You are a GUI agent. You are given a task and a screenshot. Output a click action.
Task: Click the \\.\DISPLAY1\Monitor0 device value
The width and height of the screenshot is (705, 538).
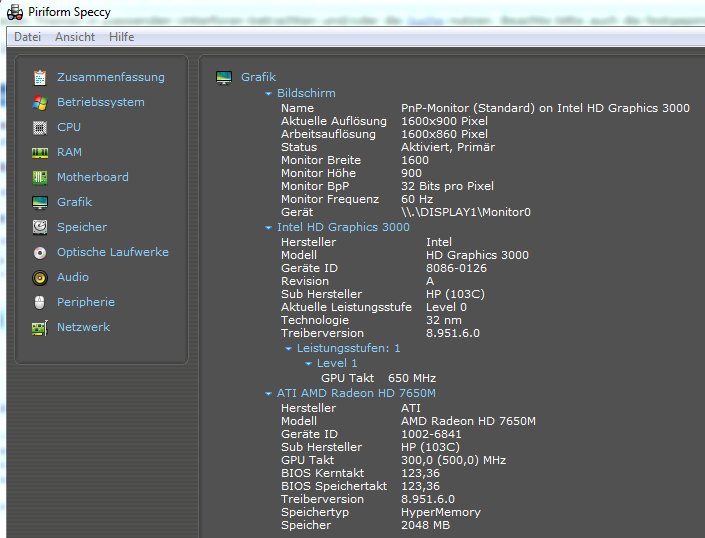(466, 213)
